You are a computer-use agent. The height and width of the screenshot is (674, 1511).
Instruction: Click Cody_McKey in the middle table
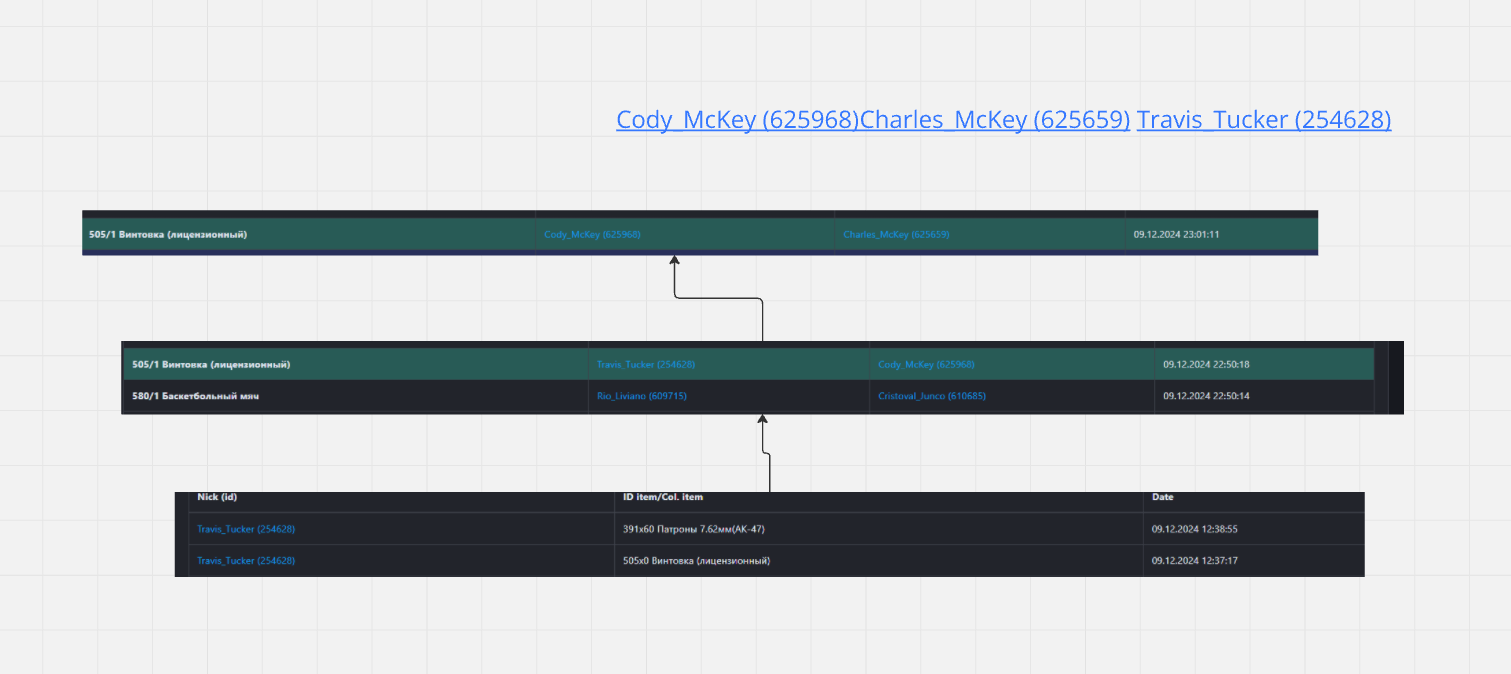[926, 365]
